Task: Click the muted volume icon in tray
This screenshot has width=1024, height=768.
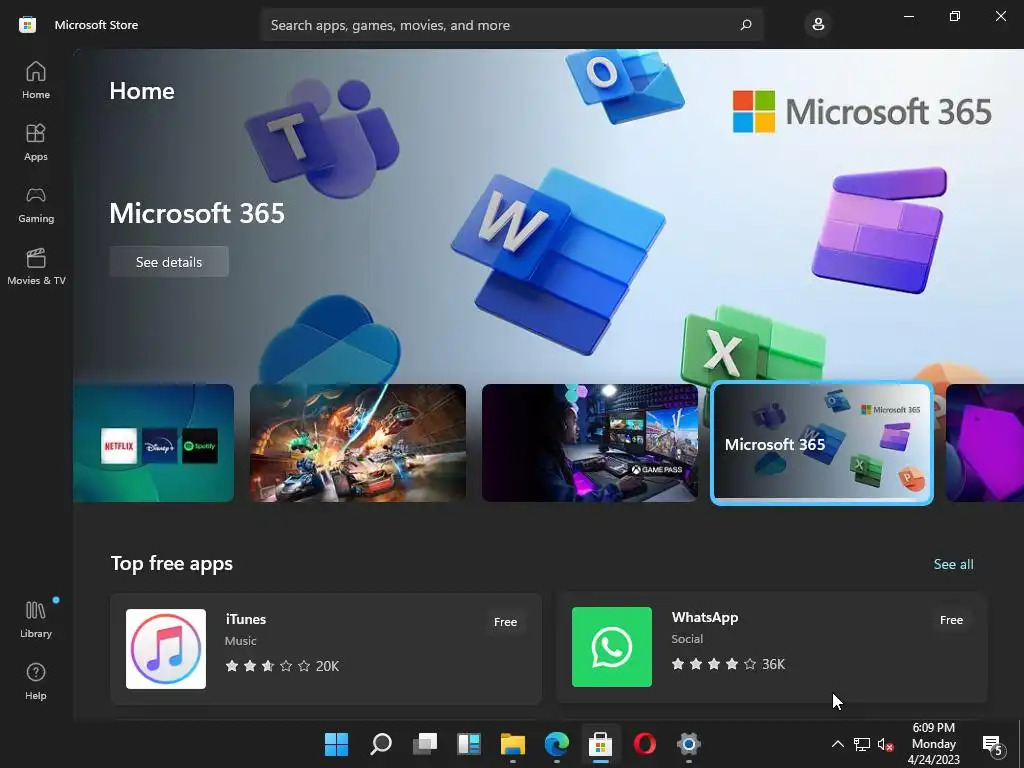Action: point(886,744)
